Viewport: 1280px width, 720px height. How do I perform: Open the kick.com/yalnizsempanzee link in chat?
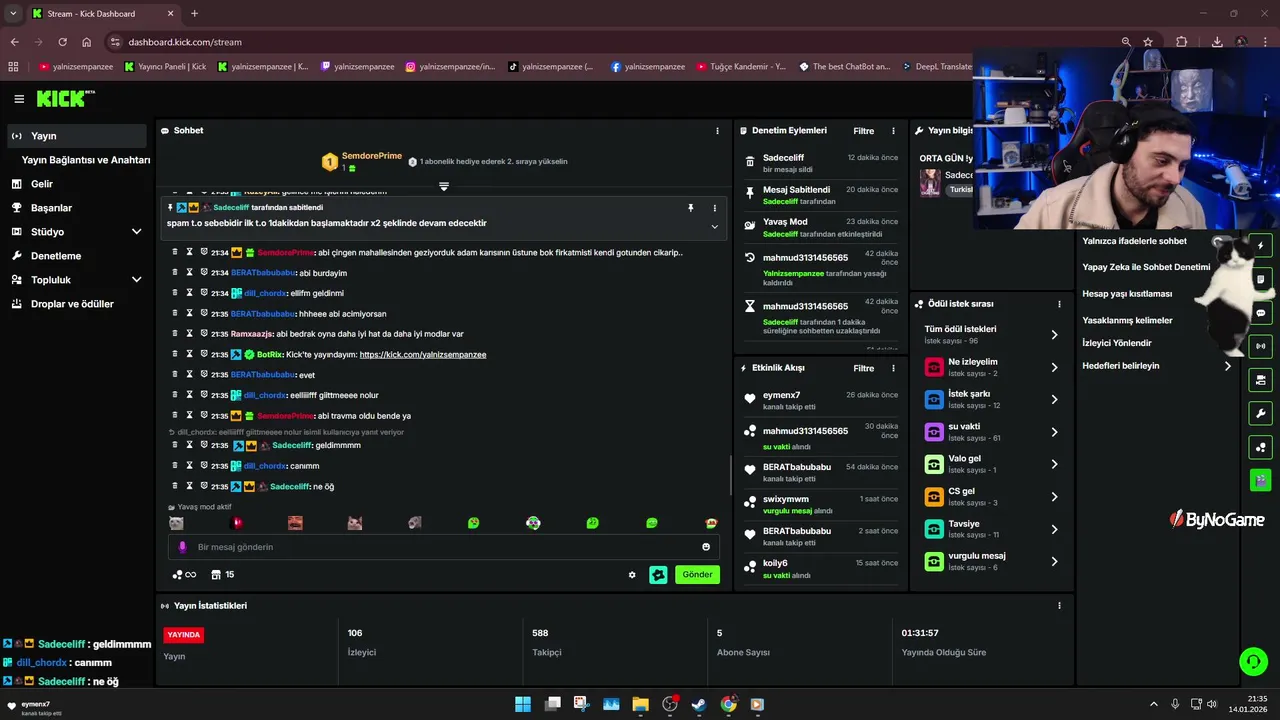[x=423, y=355]
